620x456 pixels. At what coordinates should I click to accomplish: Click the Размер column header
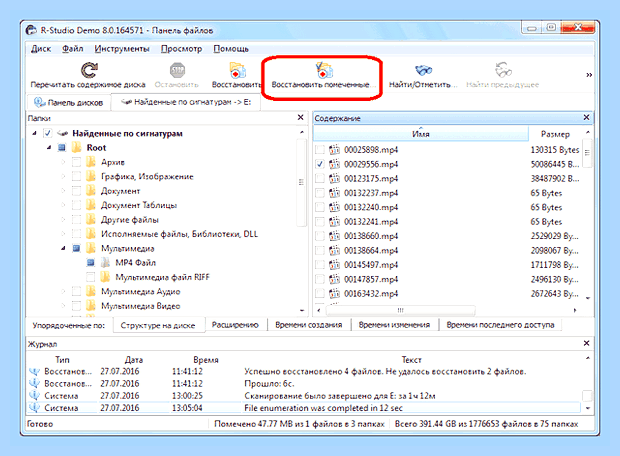point(555,134)
